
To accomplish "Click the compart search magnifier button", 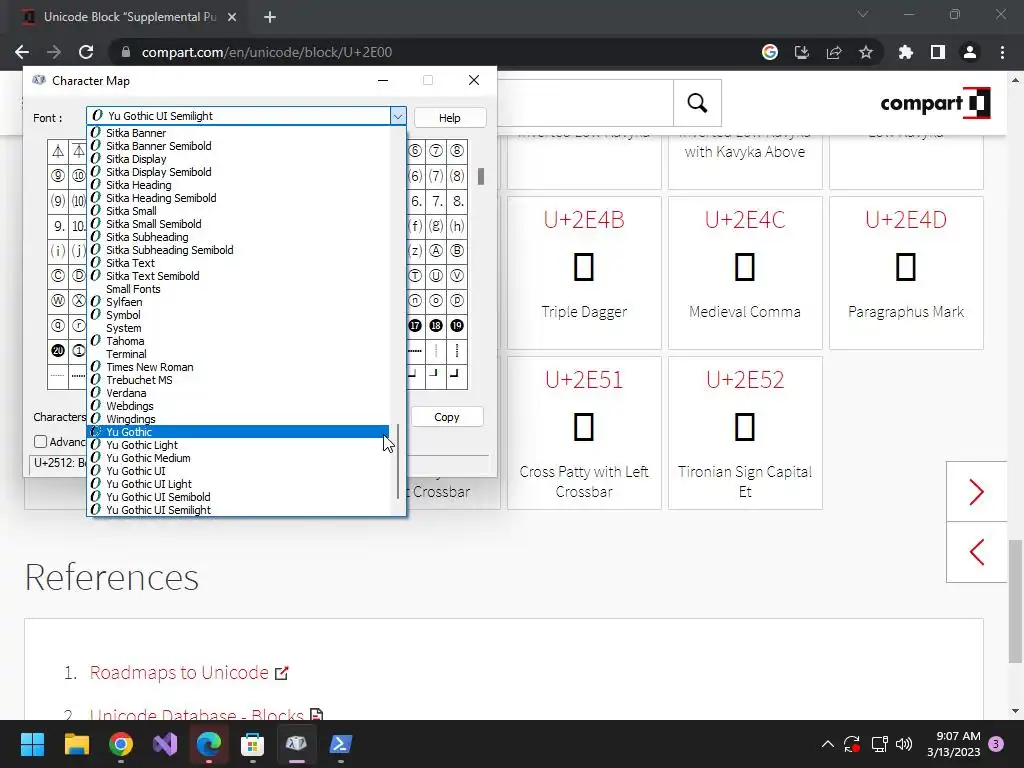I will click(x=697, y=103).
